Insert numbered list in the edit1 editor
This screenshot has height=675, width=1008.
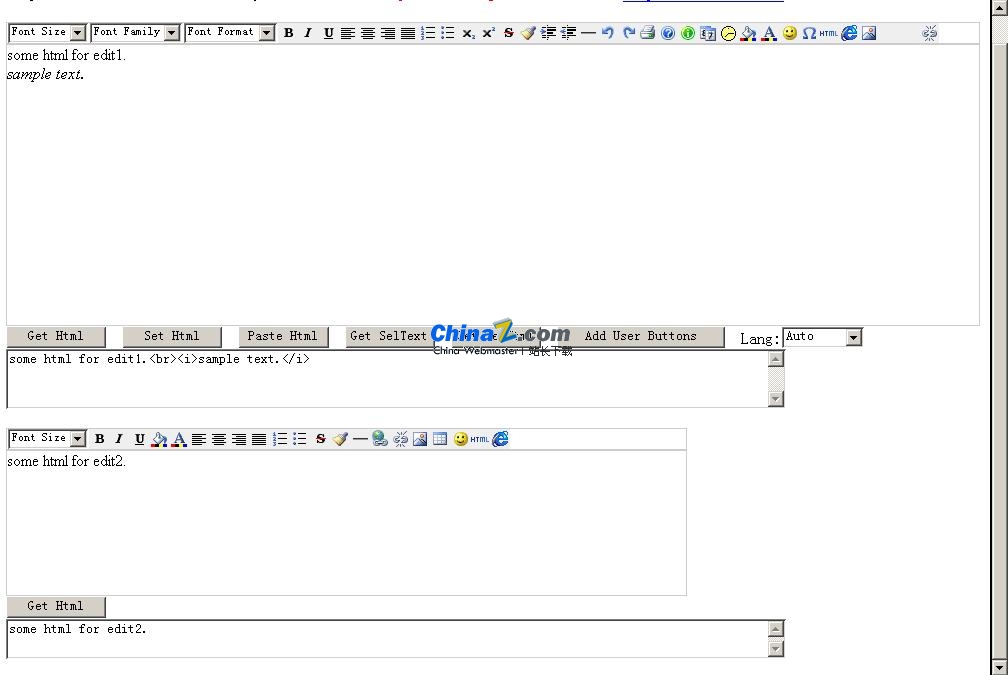pos(428,33)
